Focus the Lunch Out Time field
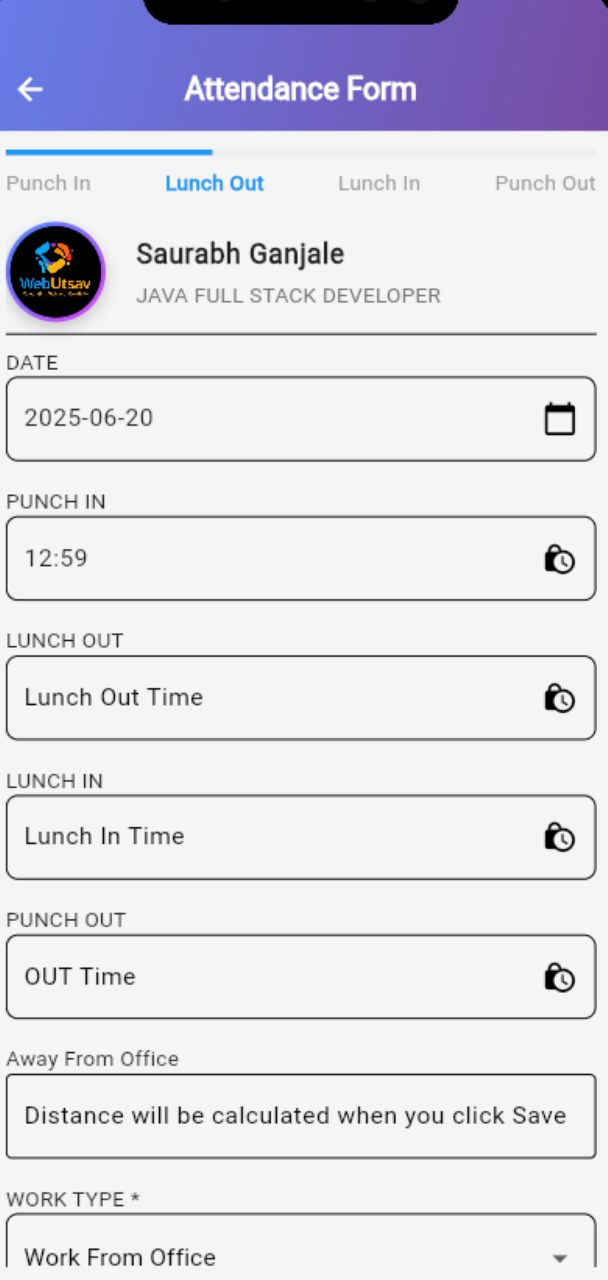Screen dimensions: 608x1280 pos(270,698)
